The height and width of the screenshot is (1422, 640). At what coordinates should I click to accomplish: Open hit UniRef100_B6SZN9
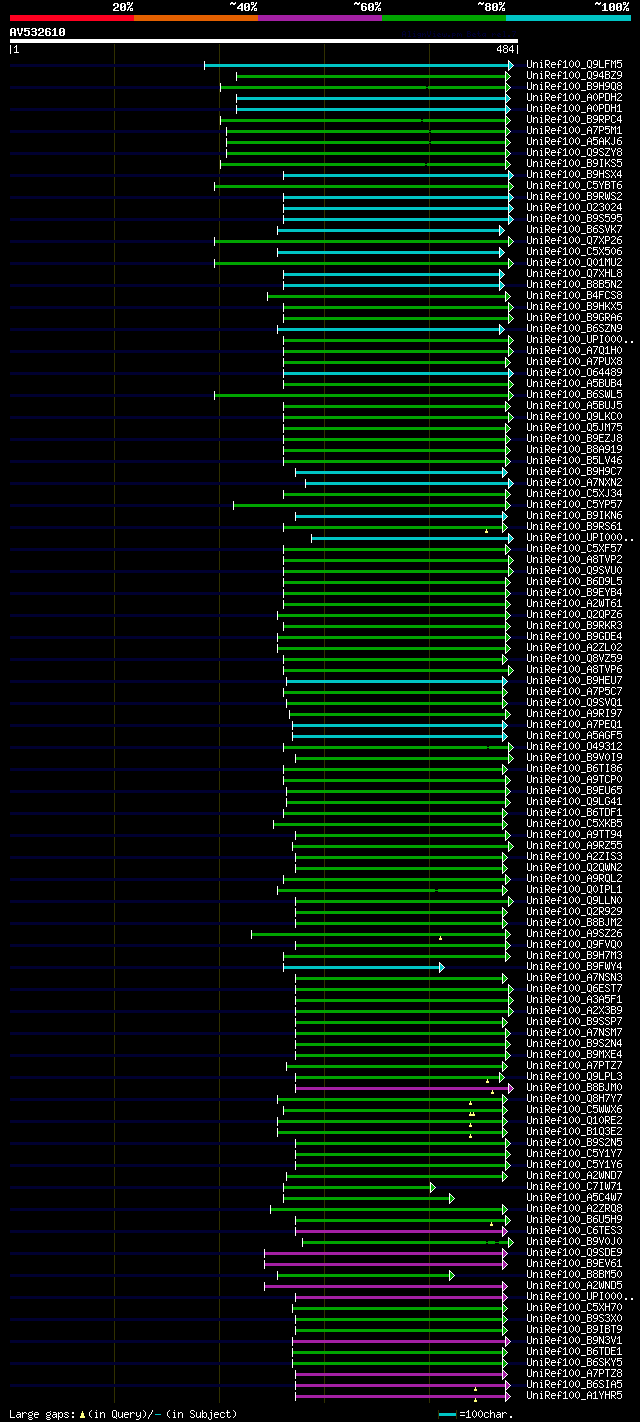coord(574,329)
